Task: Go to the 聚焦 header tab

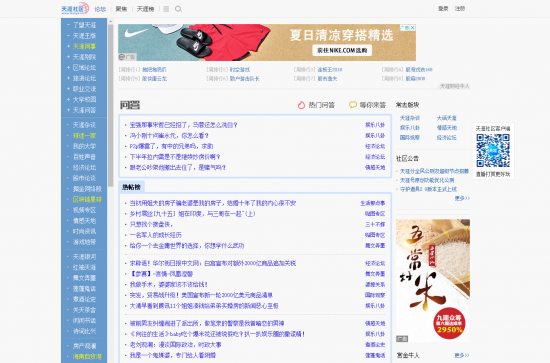Action: tap(121, 9)
